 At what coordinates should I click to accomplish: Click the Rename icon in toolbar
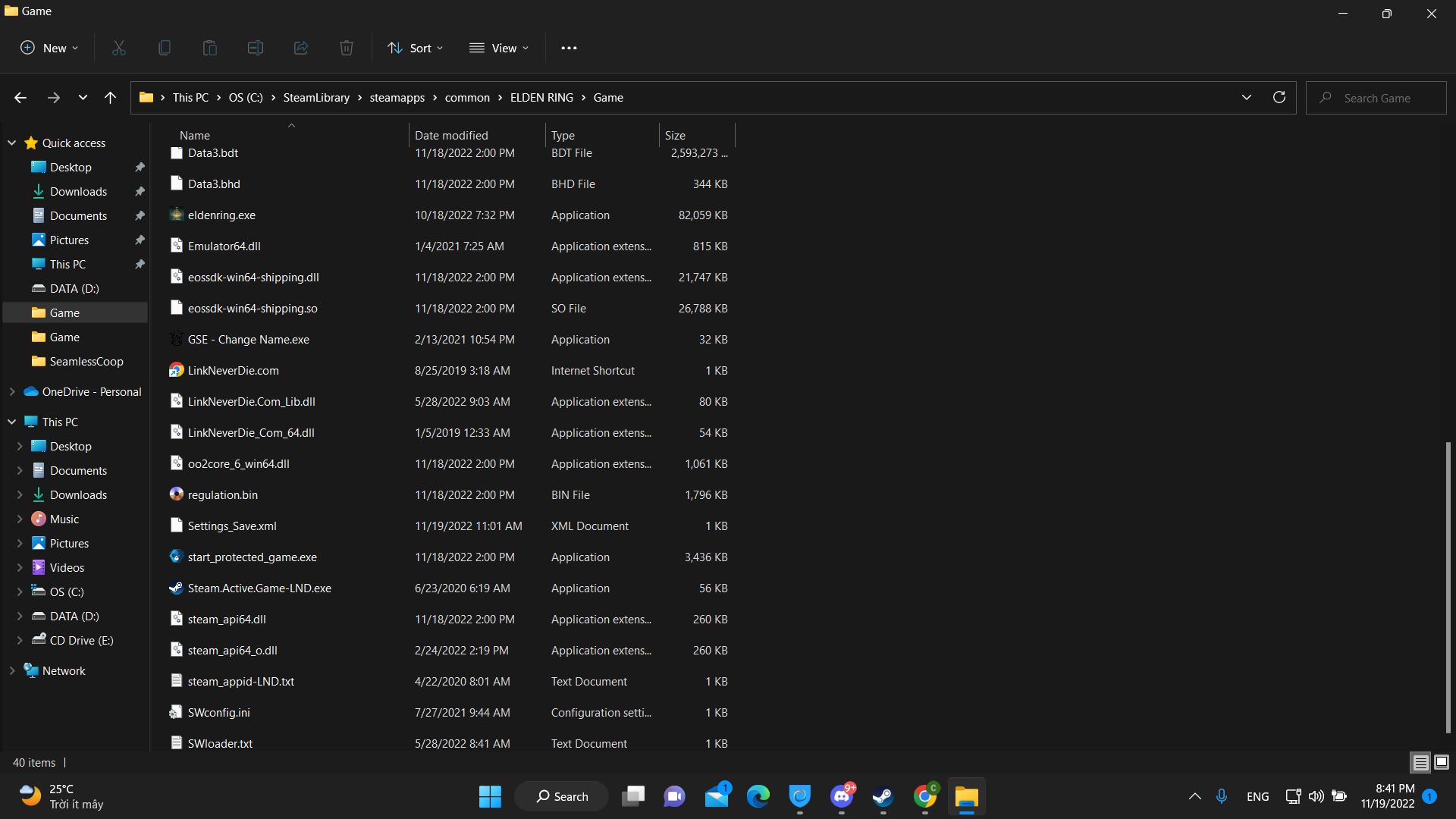click(255, 48)
